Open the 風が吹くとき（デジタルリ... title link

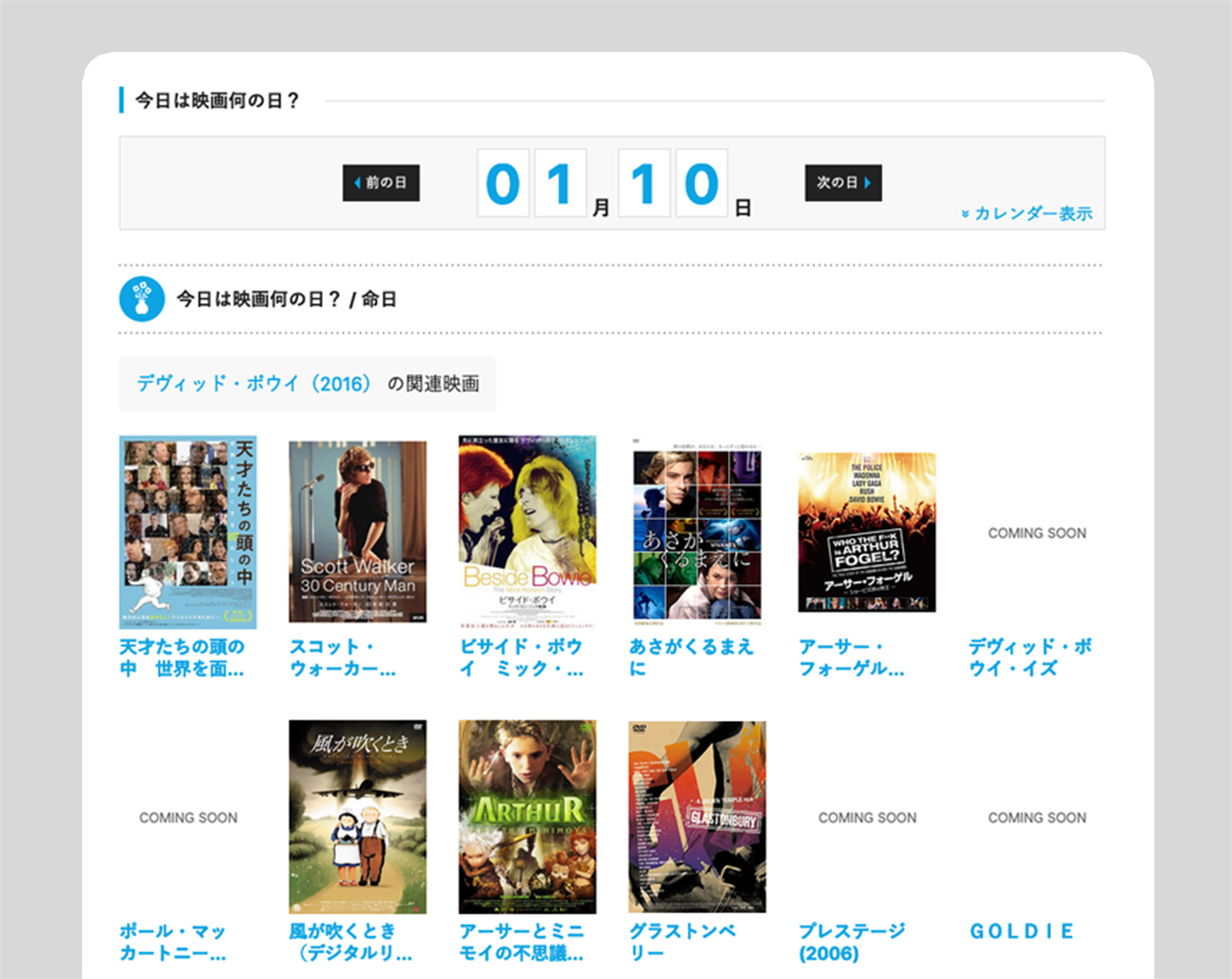point(350,942)
